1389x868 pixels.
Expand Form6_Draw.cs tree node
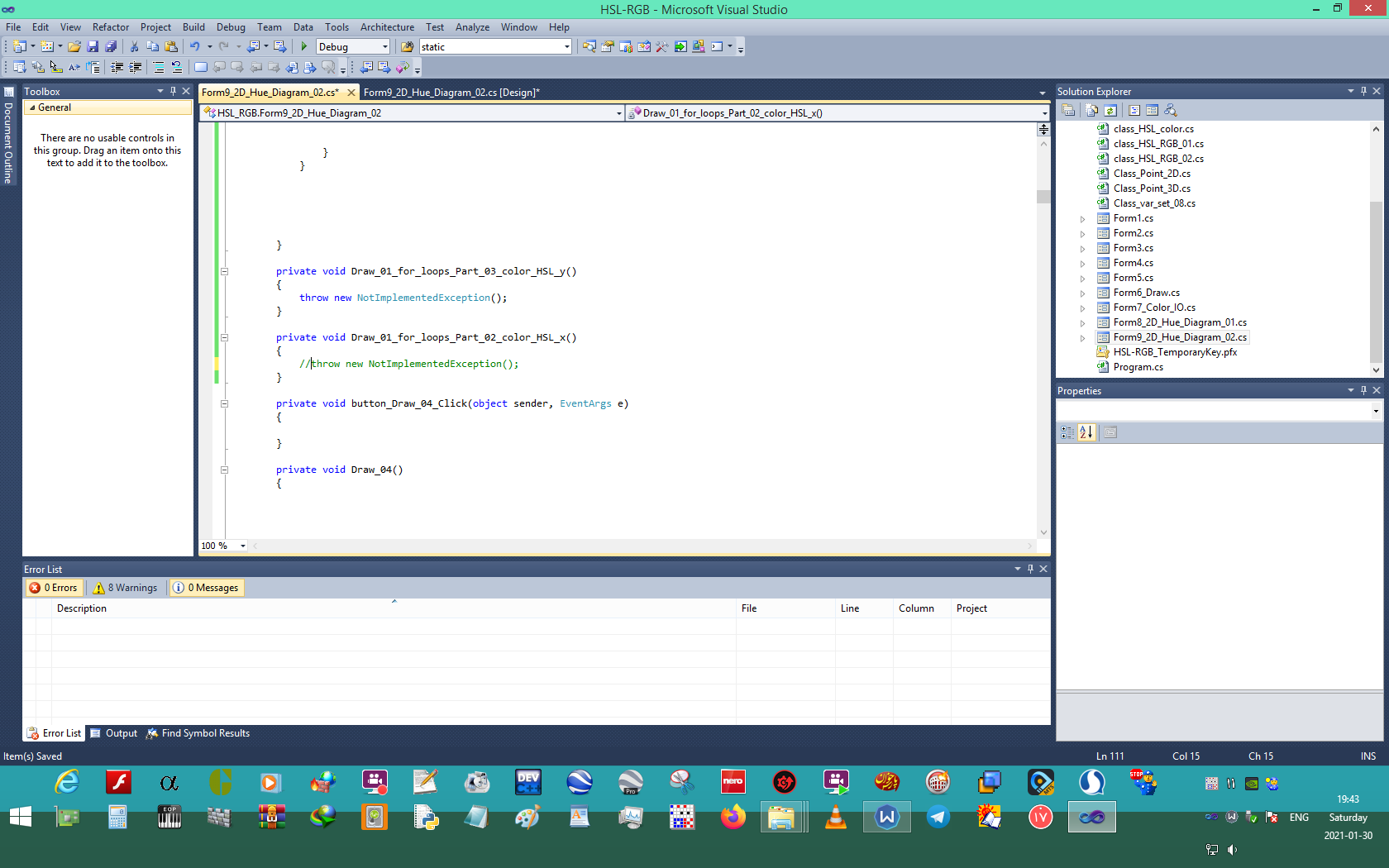[x=1083, y=293]
